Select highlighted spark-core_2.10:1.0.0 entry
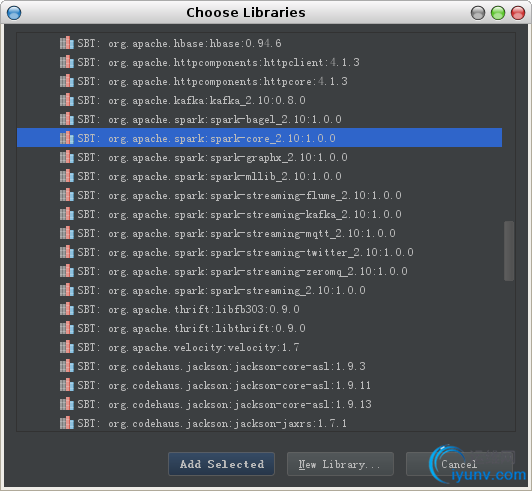The image size is (532, 491). (x=260, y=138)
